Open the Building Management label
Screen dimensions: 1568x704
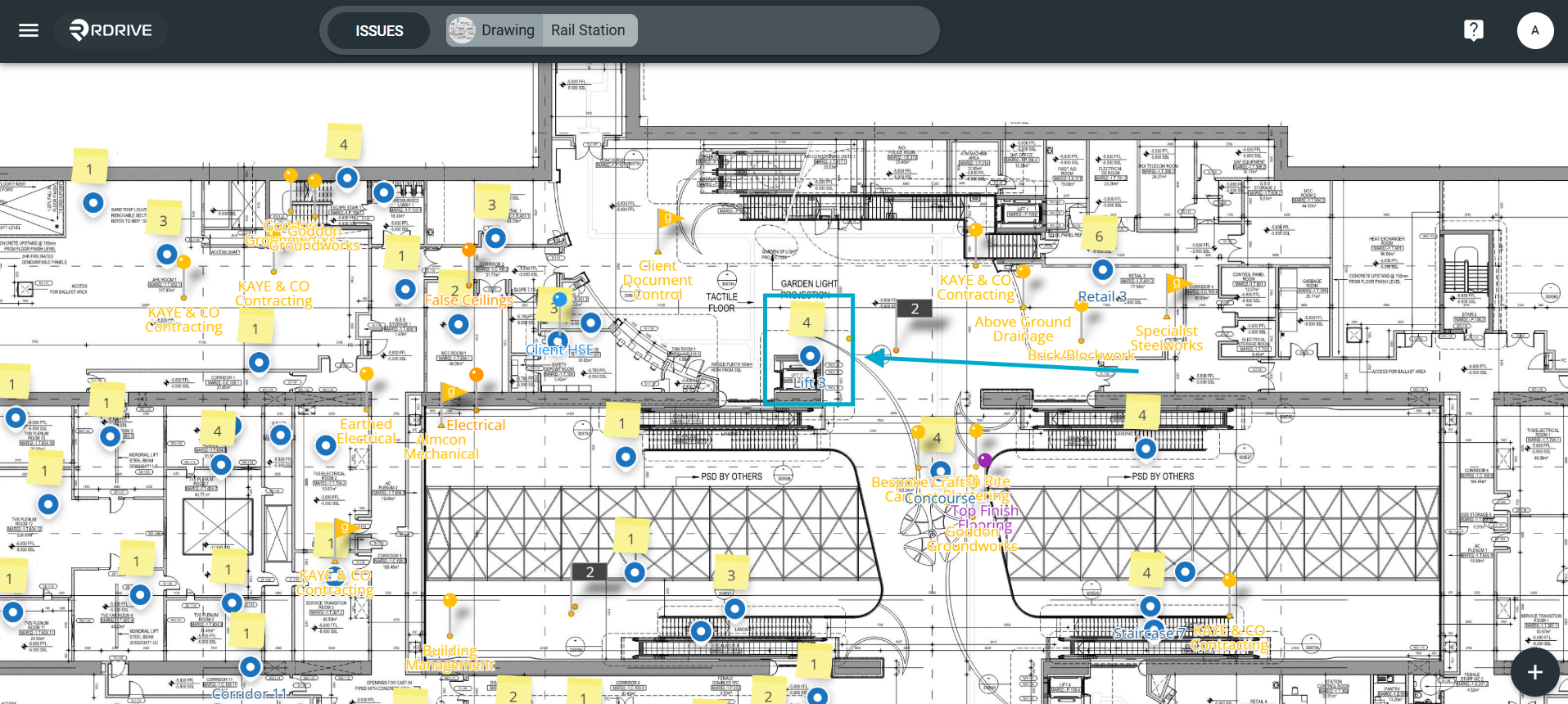[450, 658]
